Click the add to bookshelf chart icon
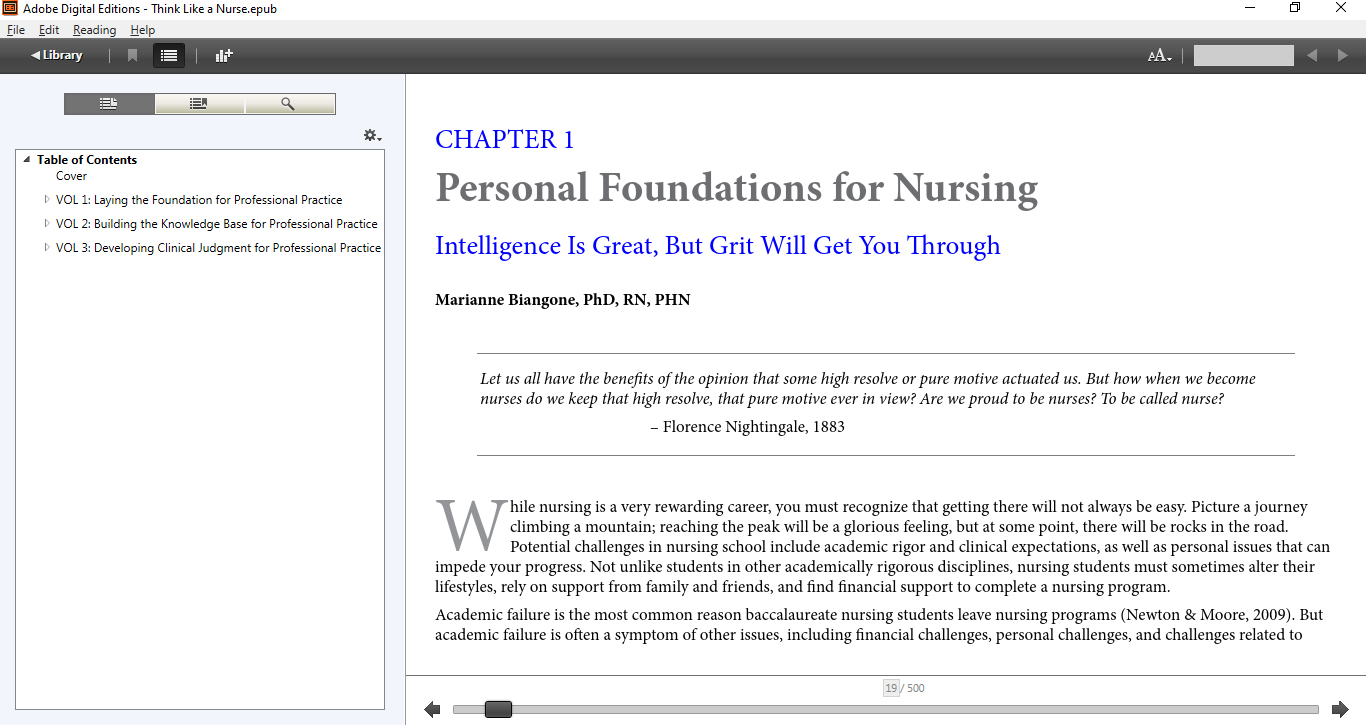The height and width of the screenshot is (725, 1366). [x=224, y=56]
